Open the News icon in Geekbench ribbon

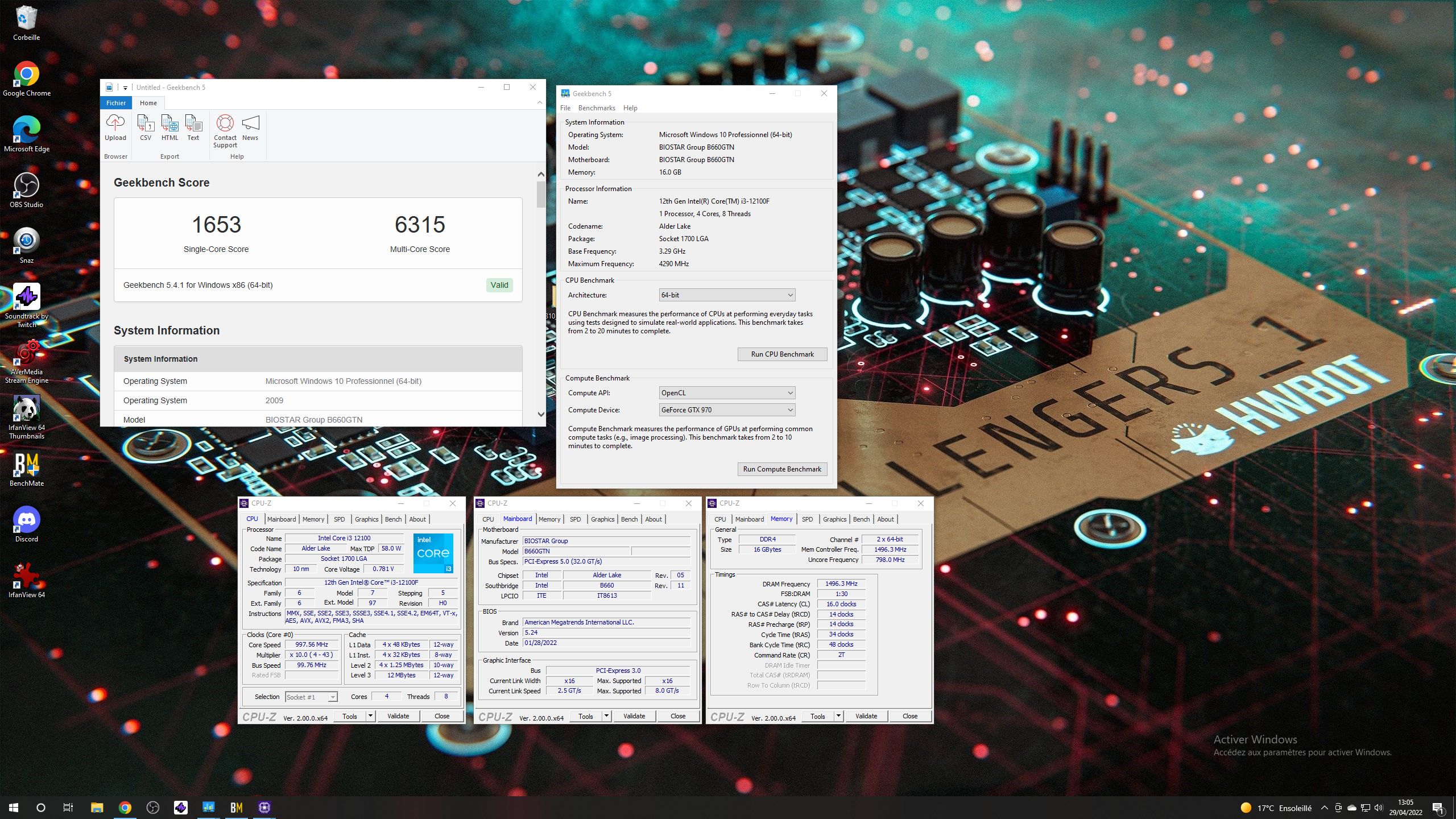click(x=250, y=127)
